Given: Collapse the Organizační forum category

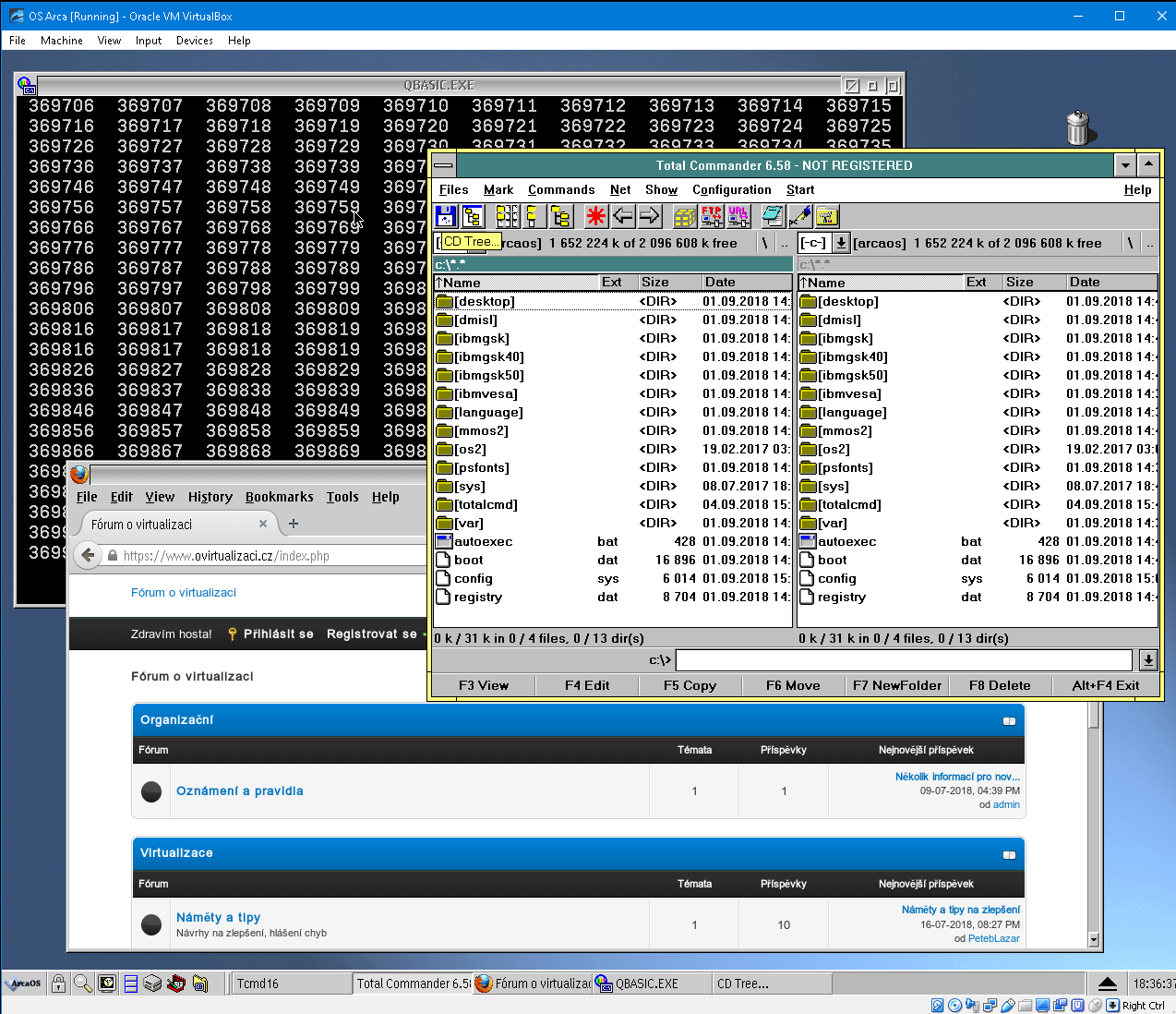Looking at the screenshot, I should tap(1009, 721).
